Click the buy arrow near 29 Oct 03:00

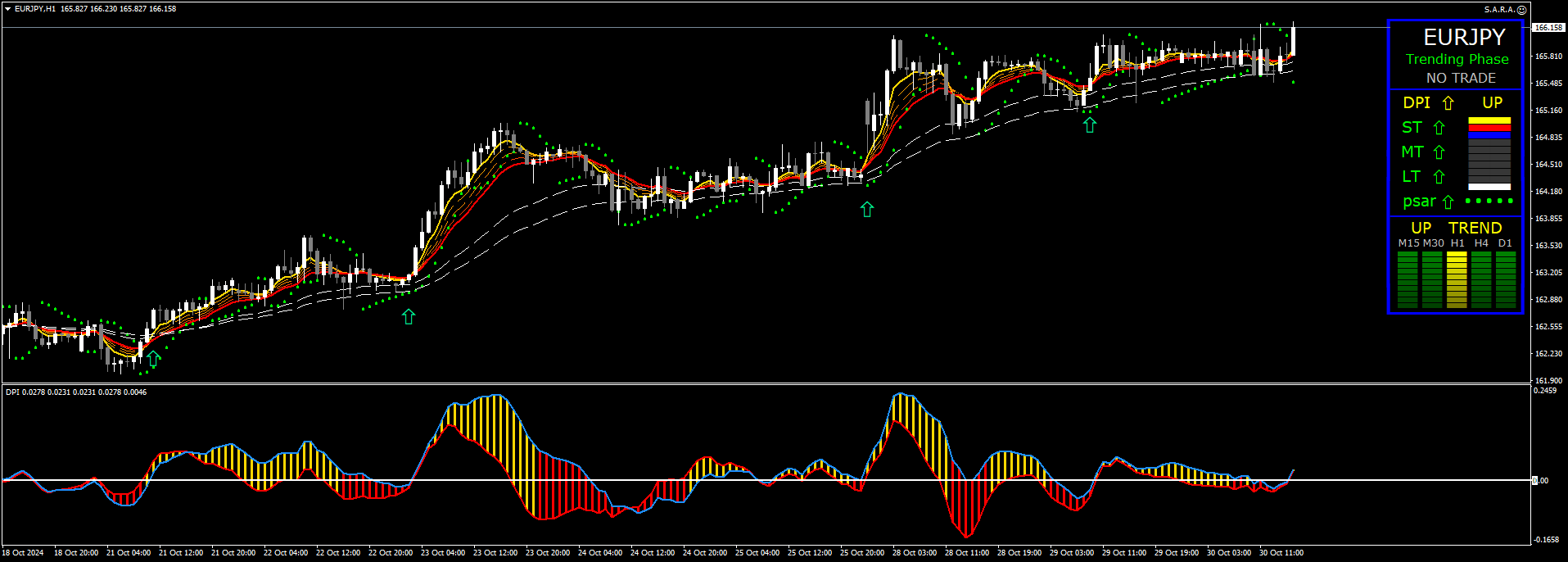tap(1090, 125)
